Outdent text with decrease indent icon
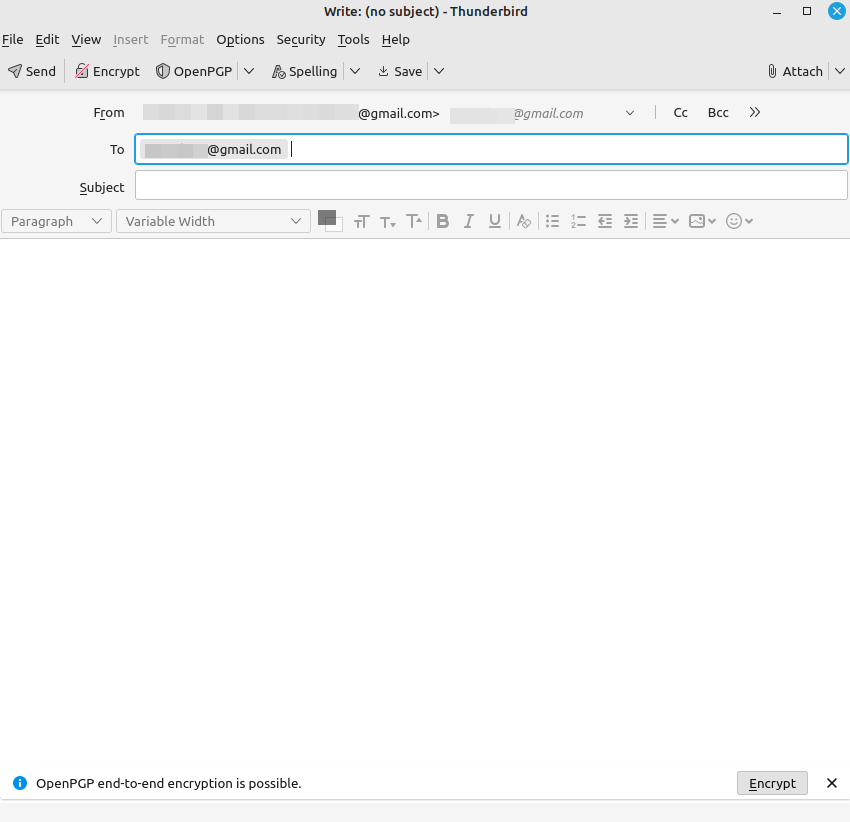The height and width of the screenshot is (822, 850). pos(605,221)
